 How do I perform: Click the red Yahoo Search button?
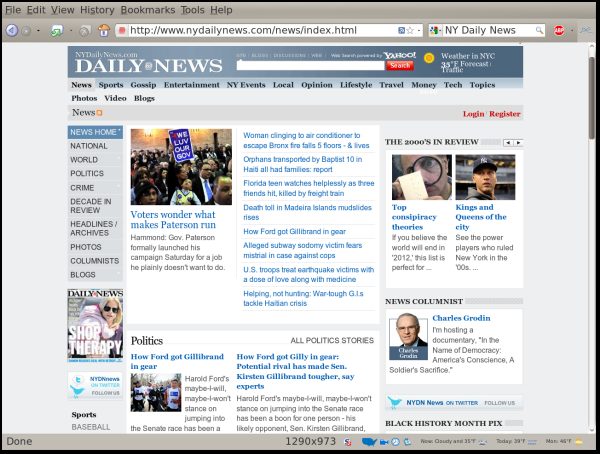400,65
